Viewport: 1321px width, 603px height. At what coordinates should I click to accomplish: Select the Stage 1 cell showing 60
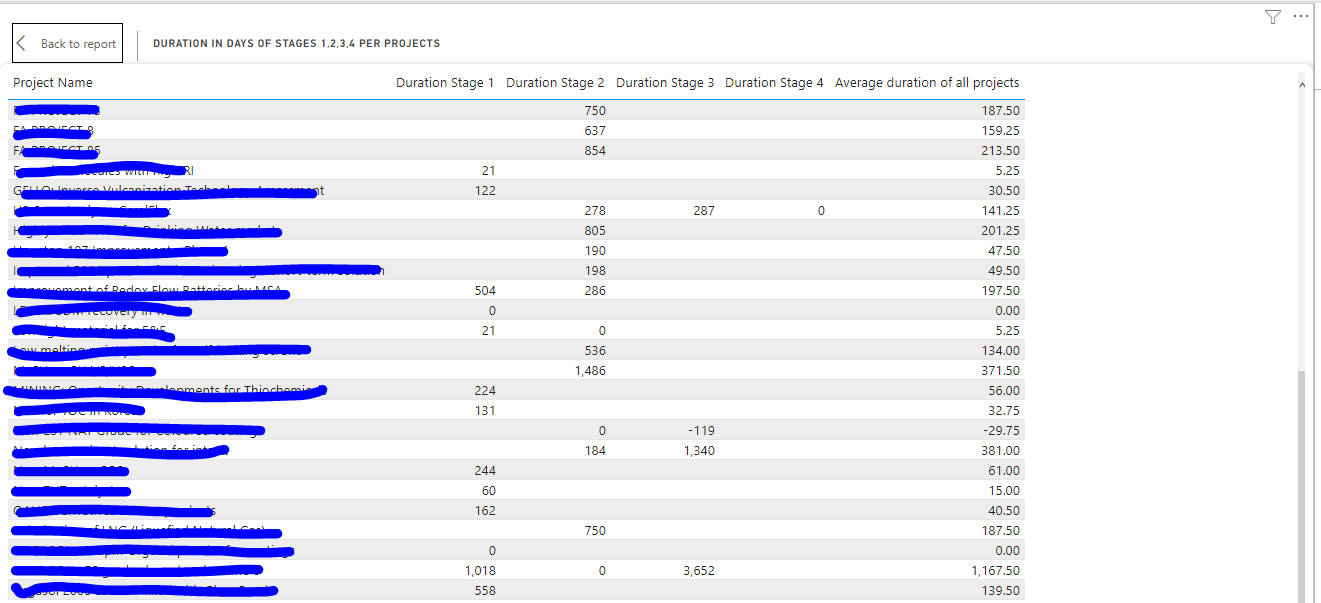[x=489, y=491]
